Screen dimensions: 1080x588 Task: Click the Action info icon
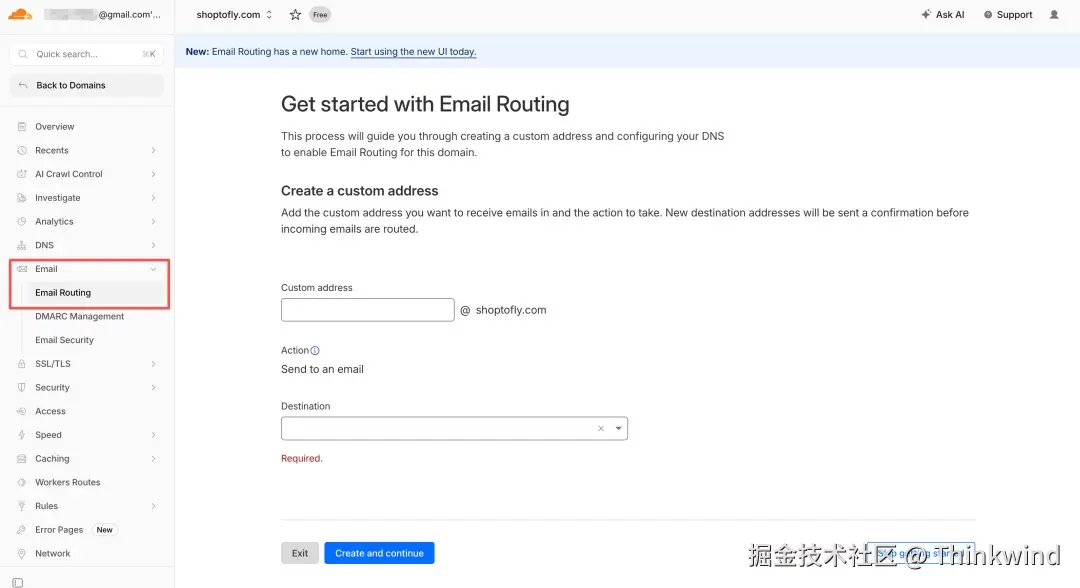coord(315,350)
